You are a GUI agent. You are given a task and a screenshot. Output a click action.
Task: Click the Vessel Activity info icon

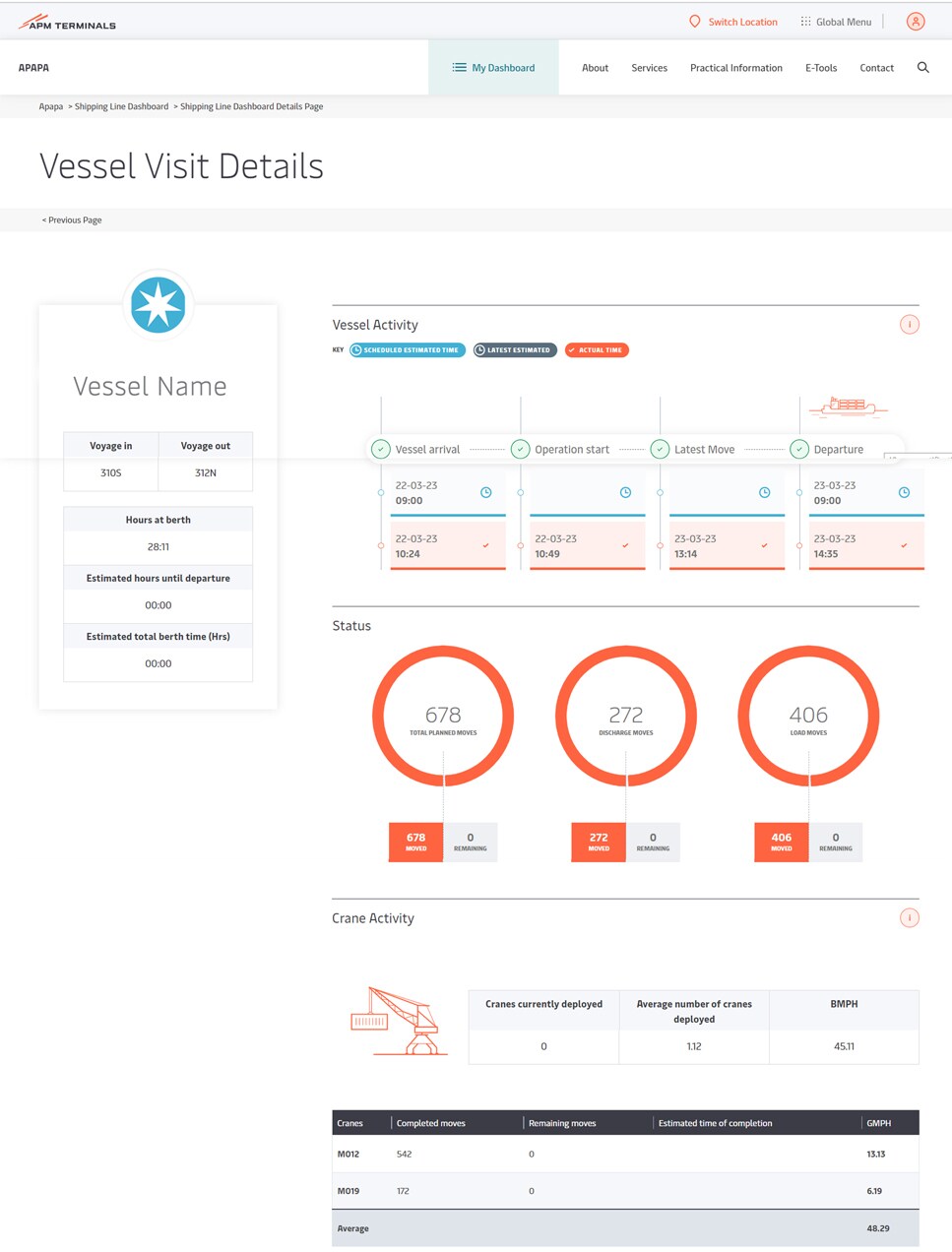[909, 325]
